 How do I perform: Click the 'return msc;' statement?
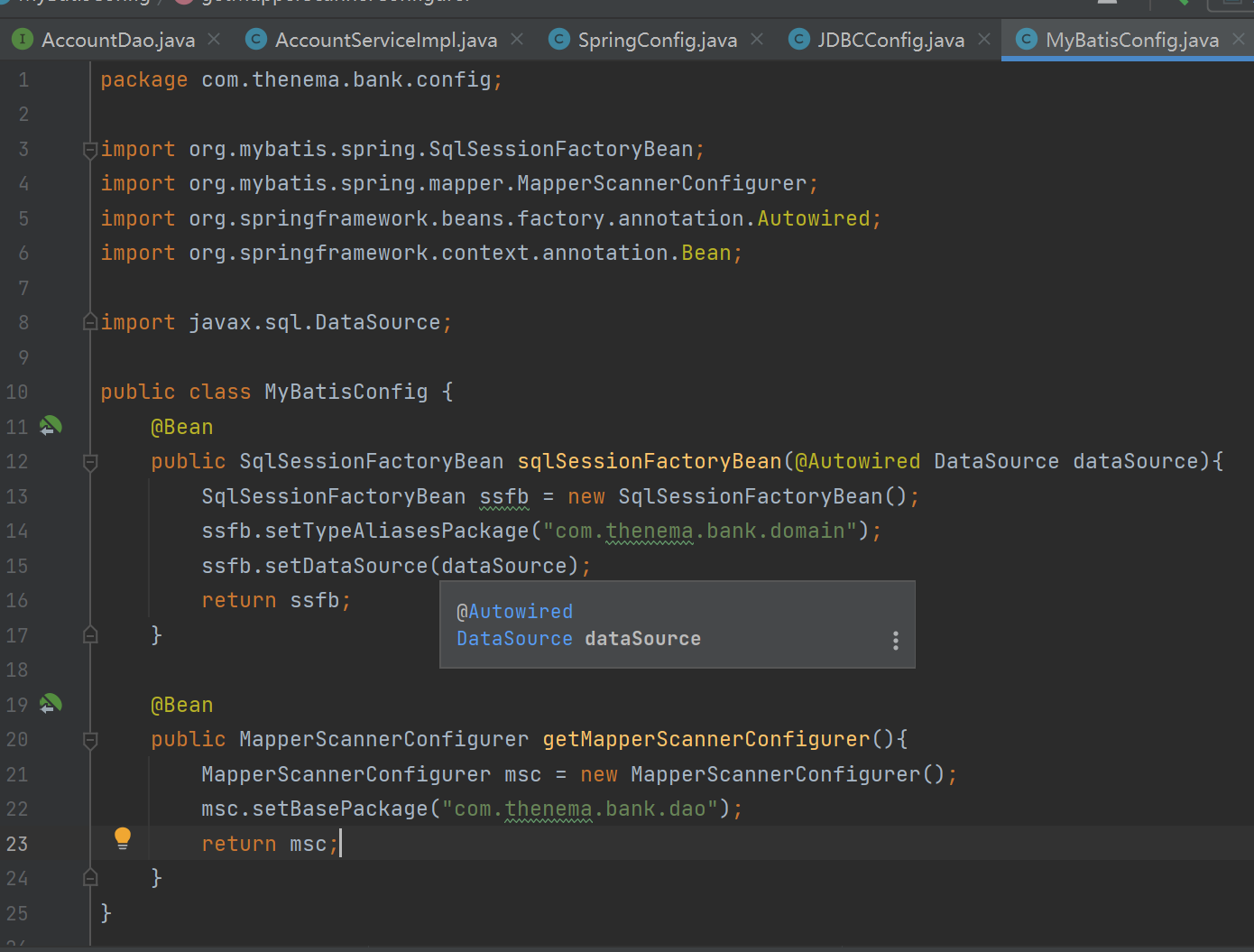(x=270, y=844)
